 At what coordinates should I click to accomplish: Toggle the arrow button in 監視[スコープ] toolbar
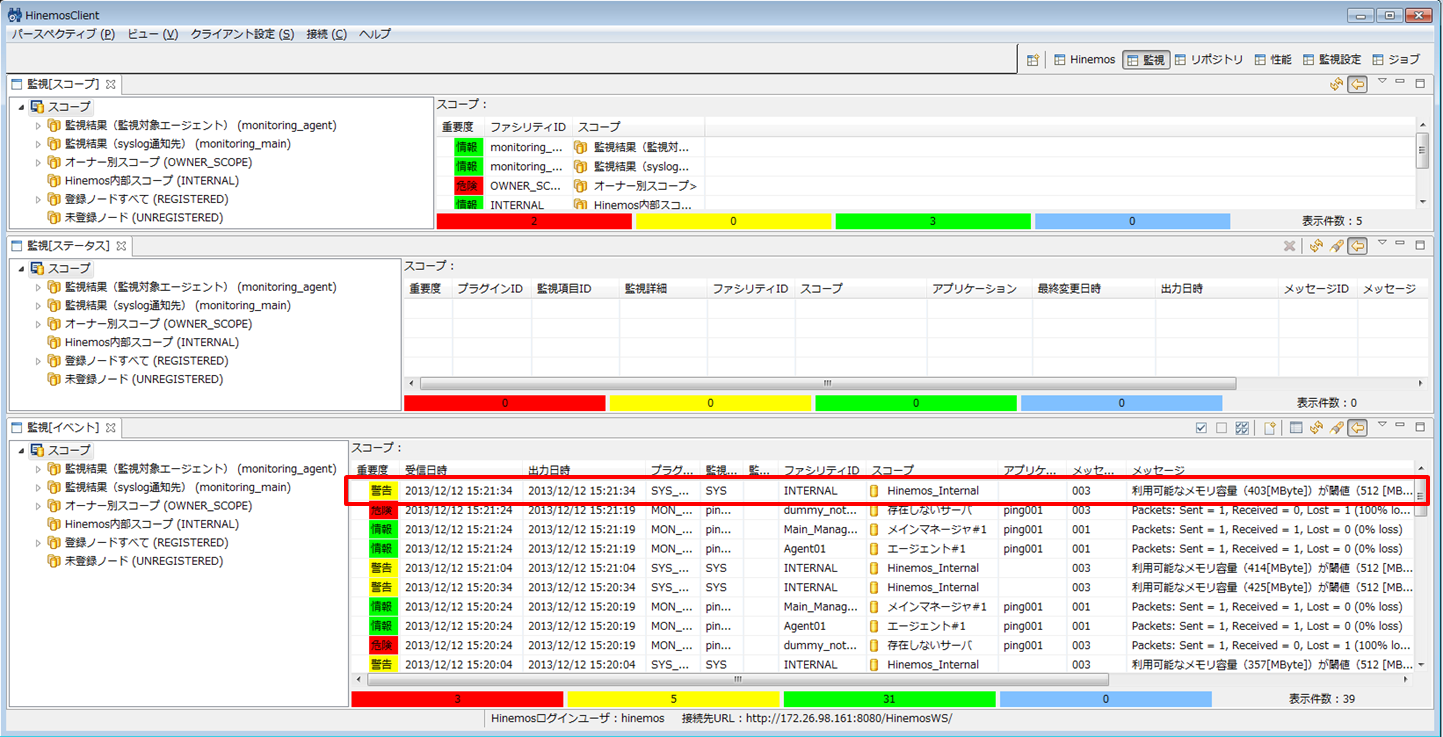click(1357, 84)
